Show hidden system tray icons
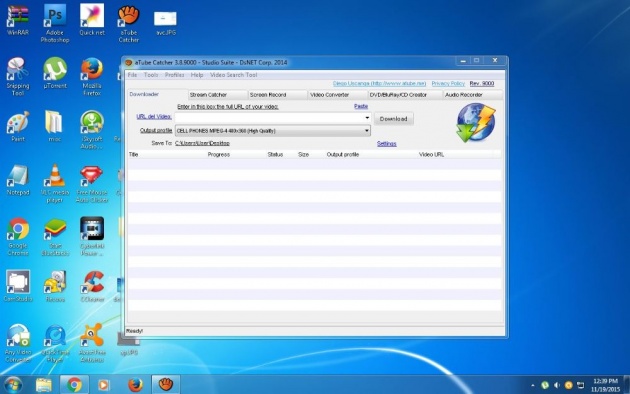630x394 pixels. [533, 386]
